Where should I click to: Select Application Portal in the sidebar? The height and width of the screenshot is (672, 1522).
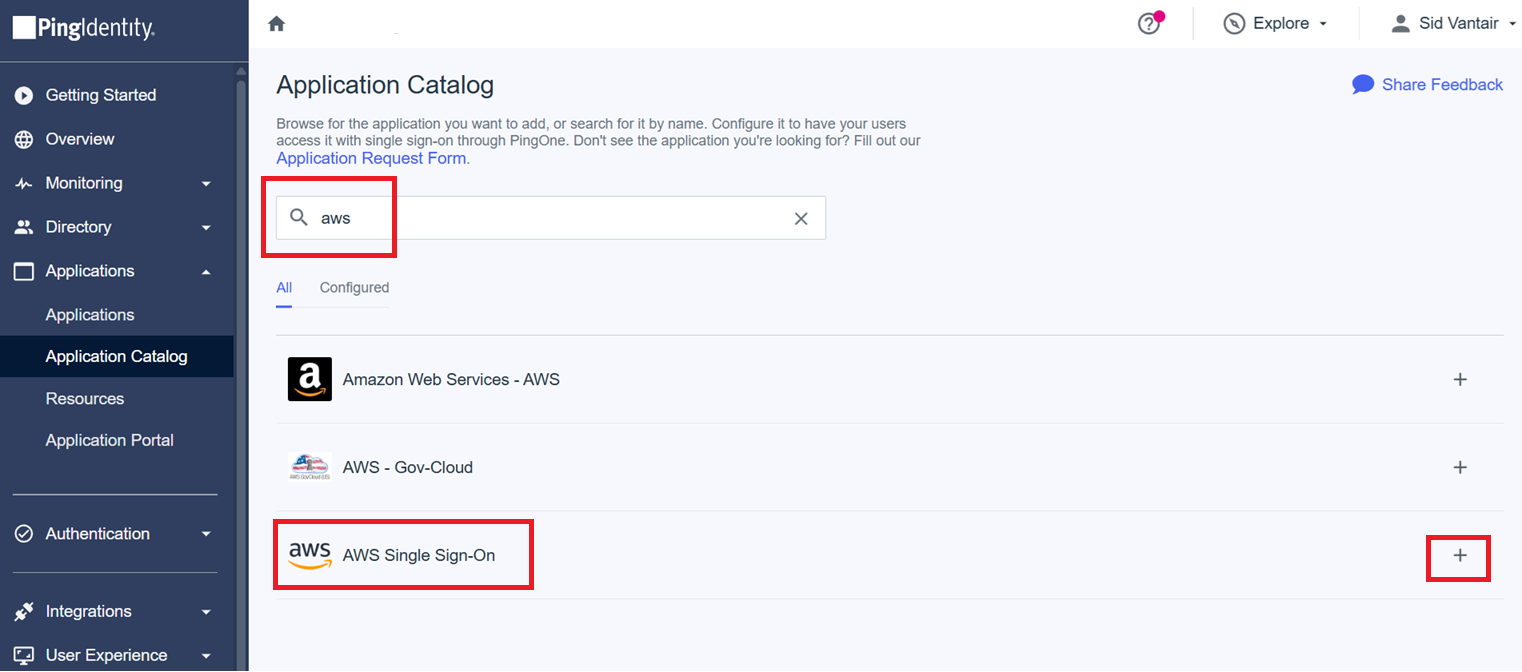pyautogui.click(x=110, y=440)
